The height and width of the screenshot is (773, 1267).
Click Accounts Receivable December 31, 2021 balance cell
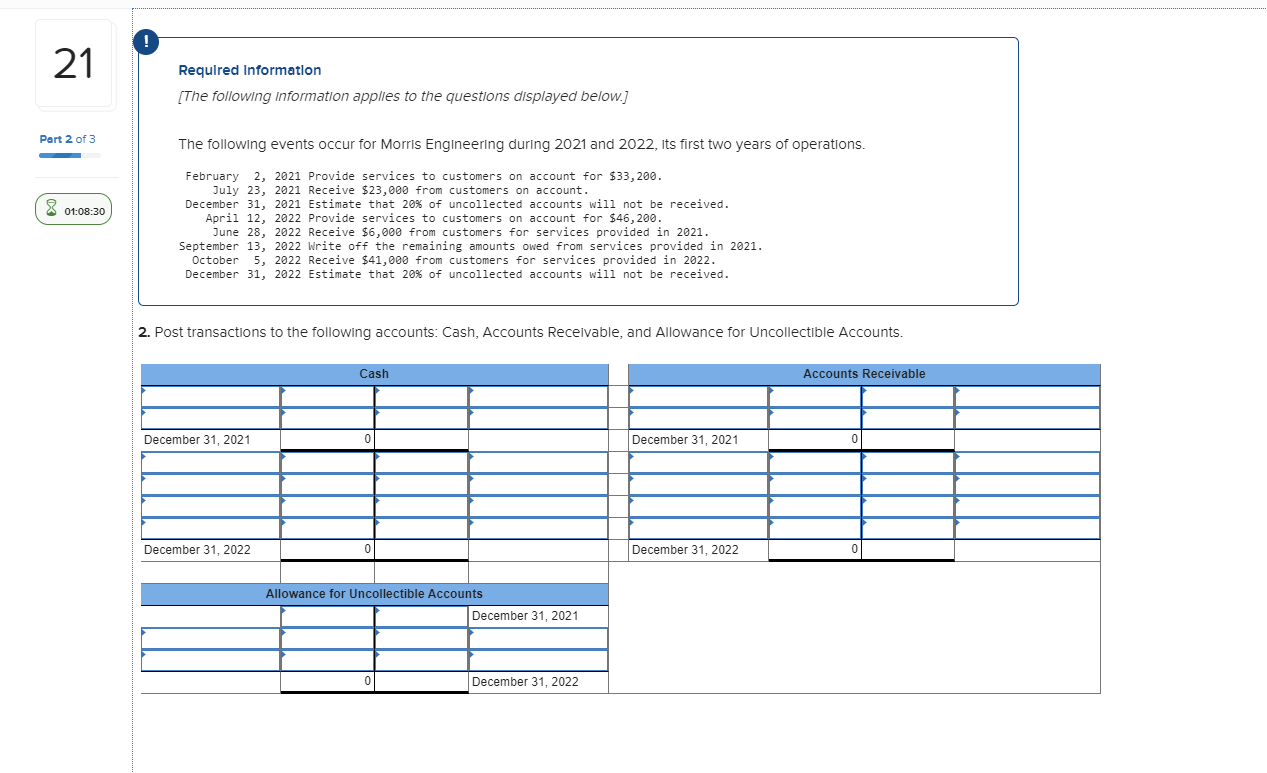point(815,440)
